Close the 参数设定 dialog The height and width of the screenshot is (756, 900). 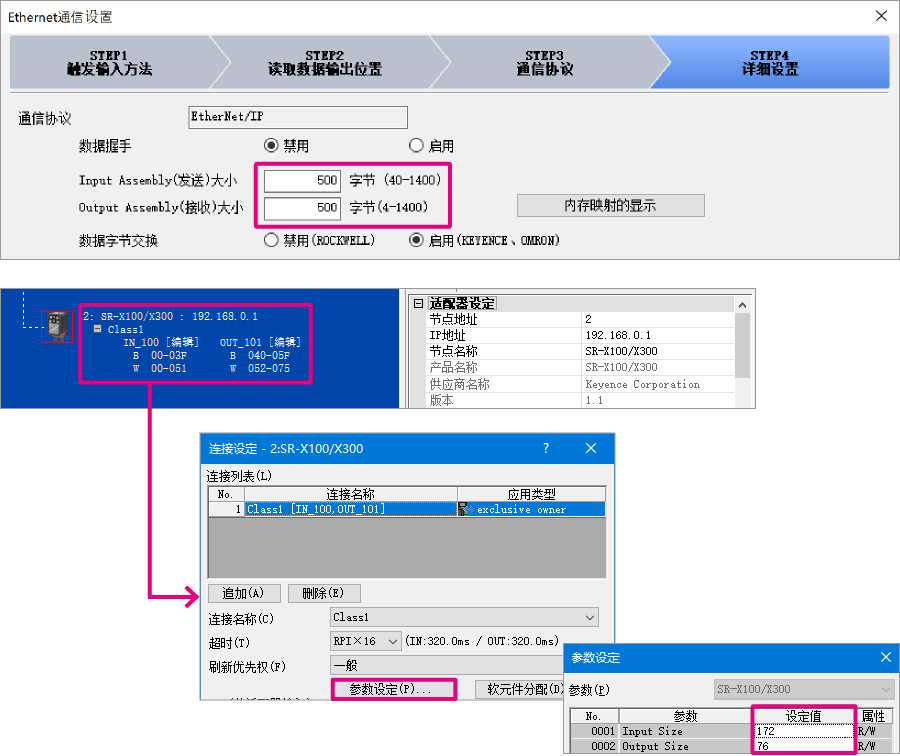pyautogui.click(x=885, y=657)
